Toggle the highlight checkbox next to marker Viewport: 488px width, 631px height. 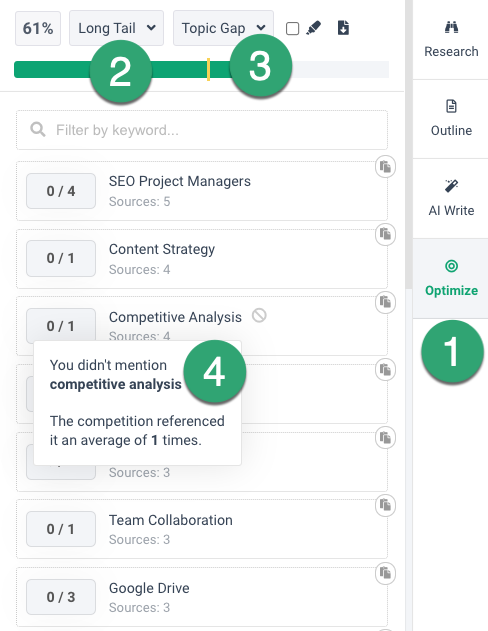[292, 29]
